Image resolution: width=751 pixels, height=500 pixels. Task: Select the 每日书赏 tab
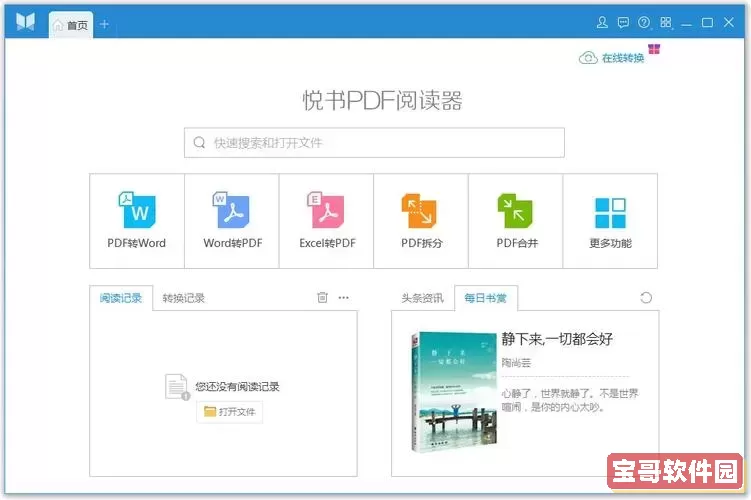tap(485, 298)
